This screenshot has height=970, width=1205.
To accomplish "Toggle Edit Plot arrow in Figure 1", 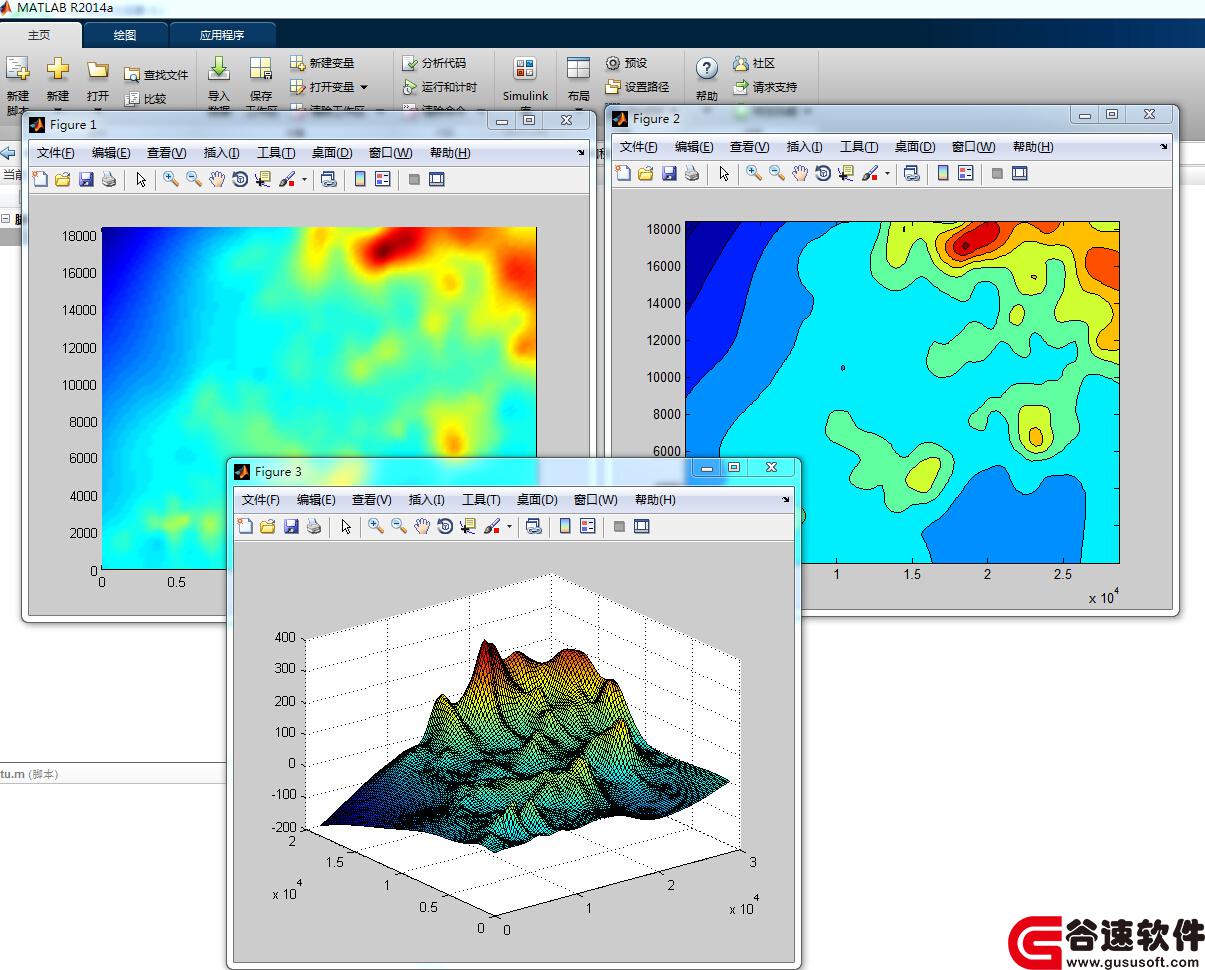I will pyautogui.click(x=141, y=180).
